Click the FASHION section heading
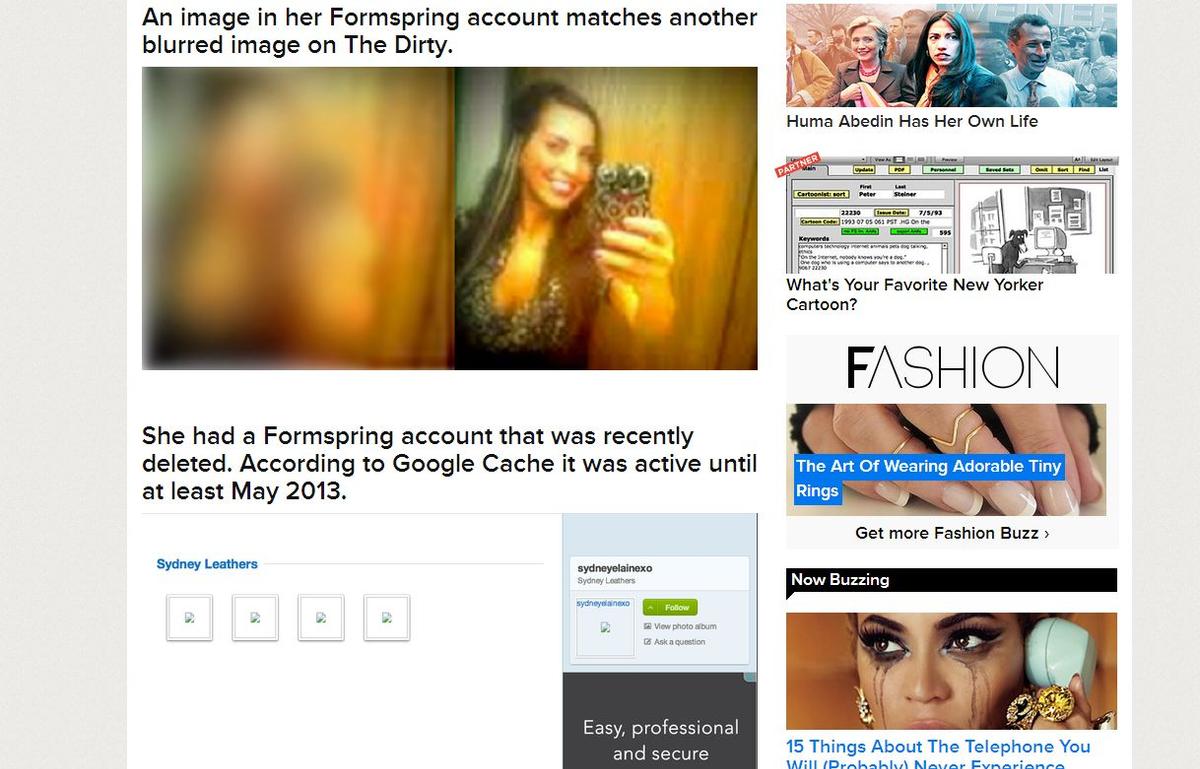This screenshot has height=769, width=1200. tap(952, 367)
